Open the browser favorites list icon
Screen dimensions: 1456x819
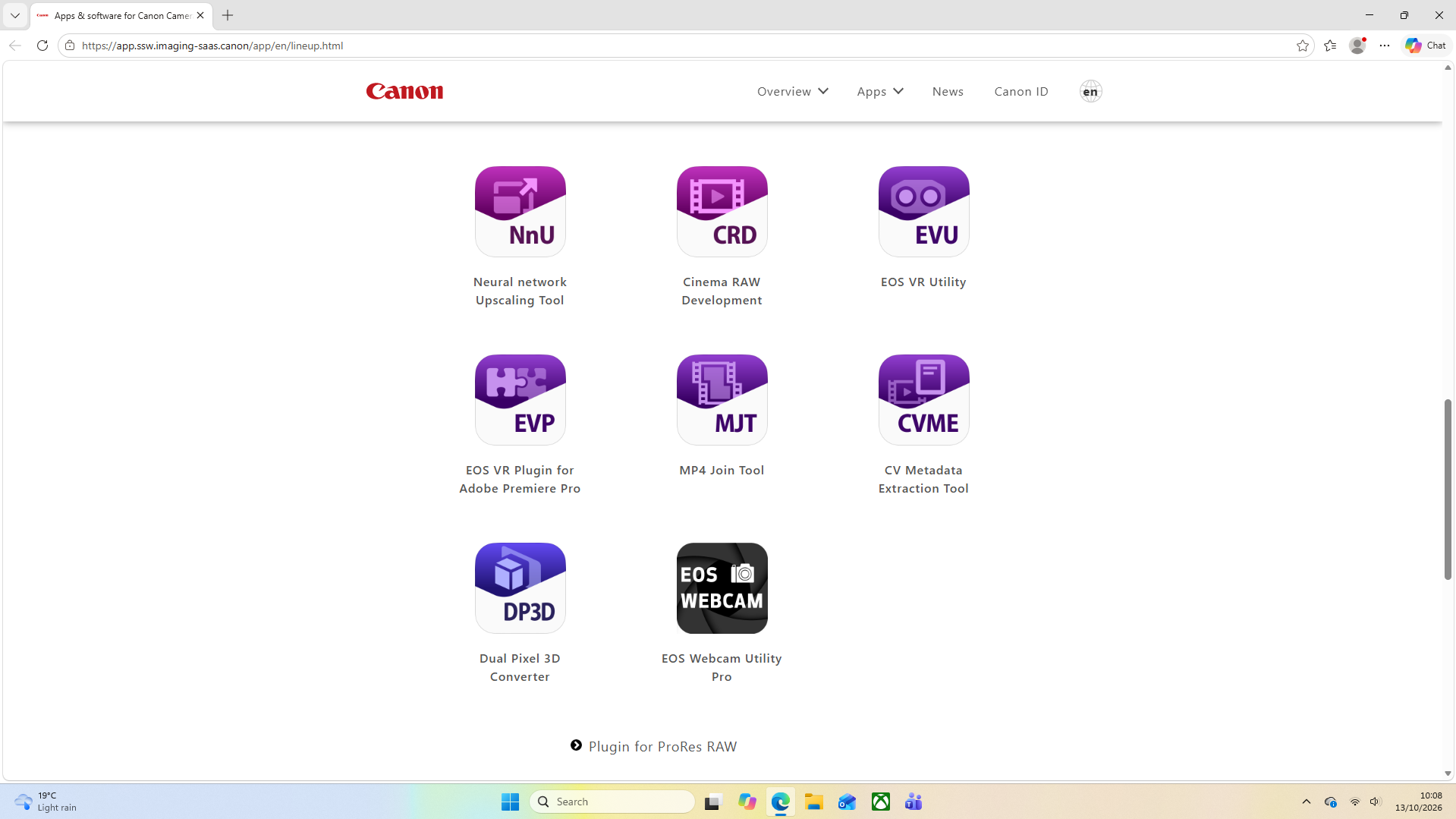tap(1330, 46)
